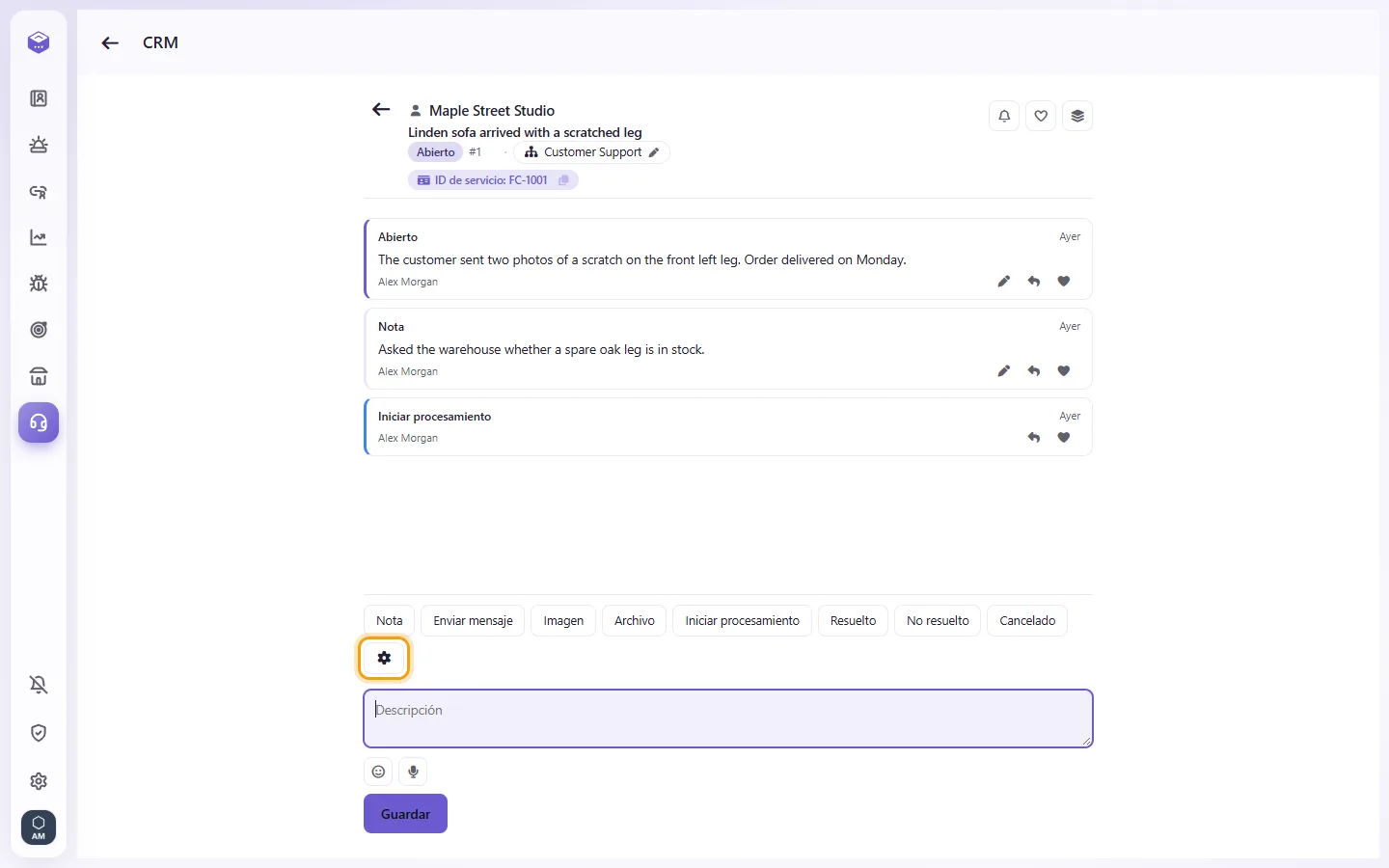Click the Guardar button
Screen dimensions: 1389x868
point(405,814)
